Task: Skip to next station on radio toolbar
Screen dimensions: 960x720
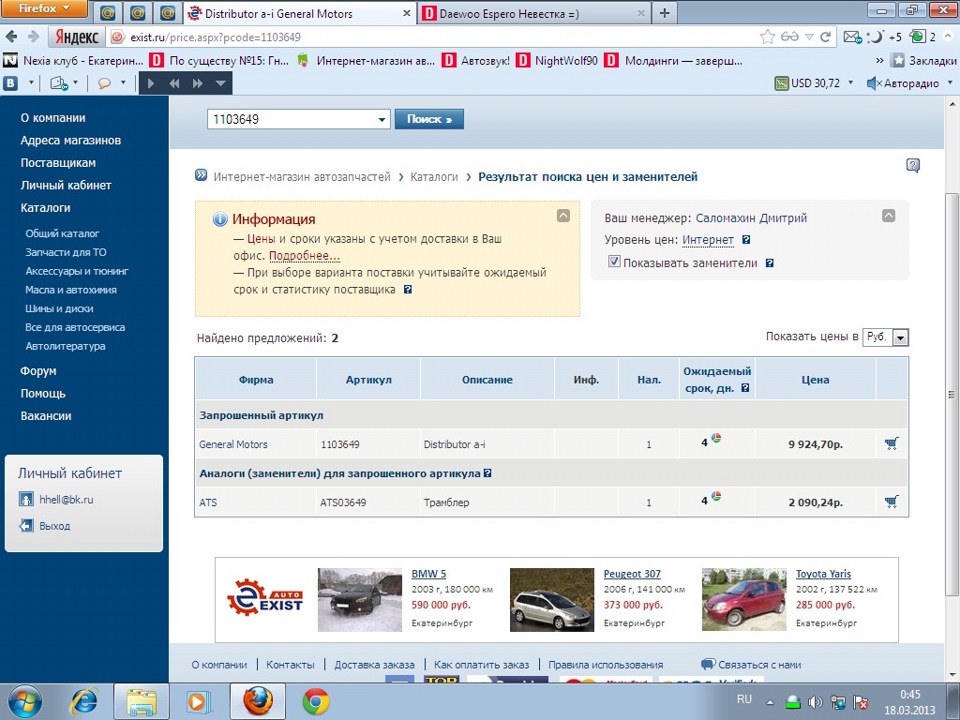Action: (197, 83)
